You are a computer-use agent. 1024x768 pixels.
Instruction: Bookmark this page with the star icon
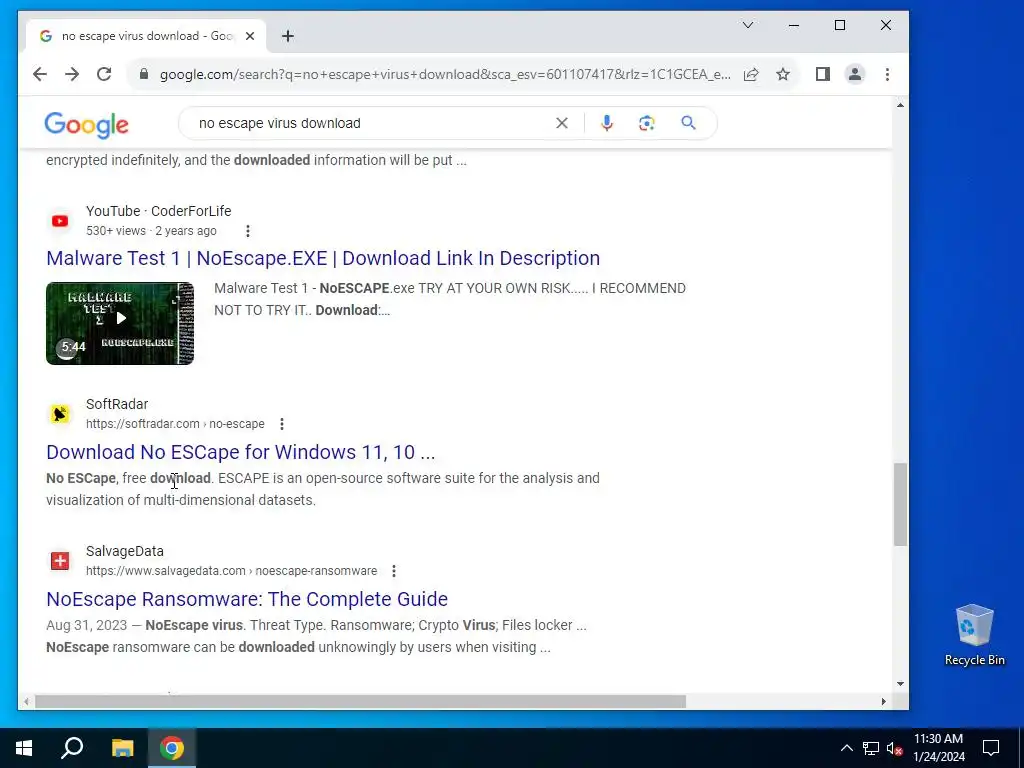click(783, 74)
